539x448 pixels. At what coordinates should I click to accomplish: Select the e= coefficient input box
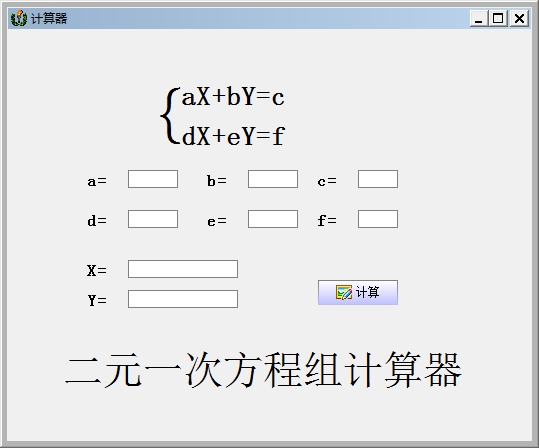point(273,219)
